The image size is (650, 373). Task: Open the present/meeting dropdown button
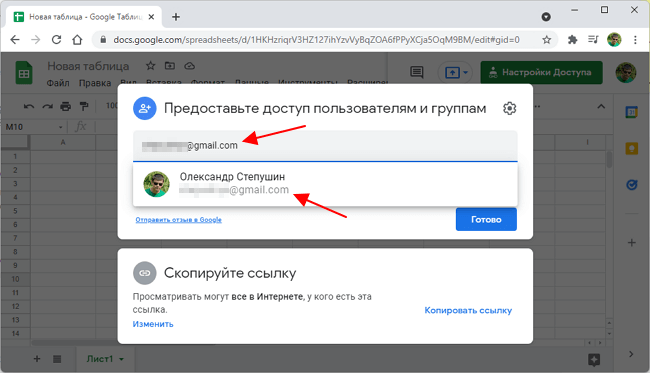tap(456, 73)
